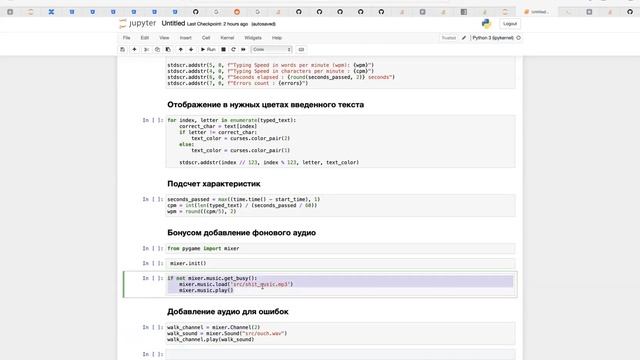
Task: Move selected cell down arrow icon
Action: point(191,49)
